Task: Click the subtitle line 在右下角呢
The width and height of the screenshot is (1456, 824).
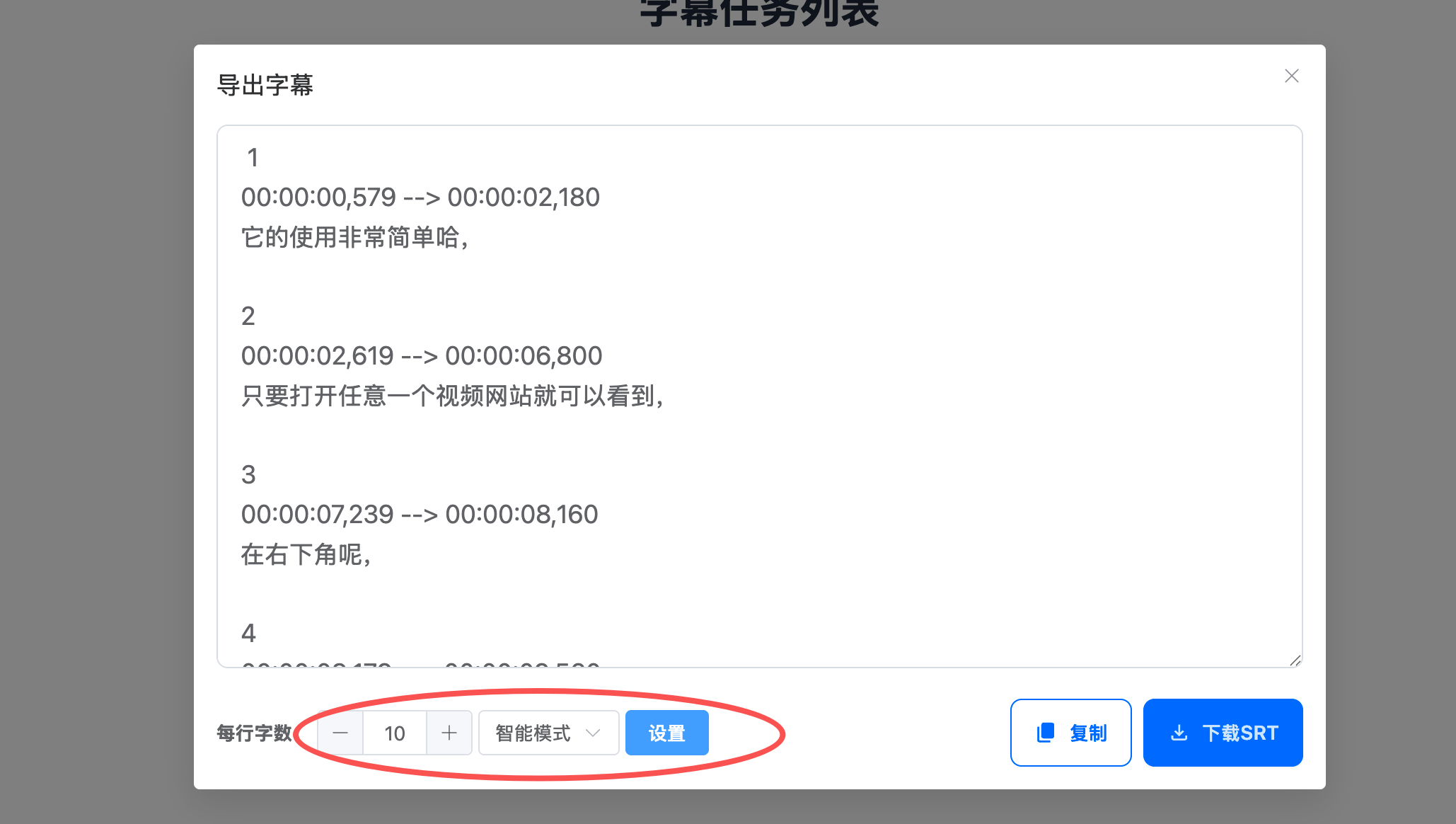Action: click(305, 554)
